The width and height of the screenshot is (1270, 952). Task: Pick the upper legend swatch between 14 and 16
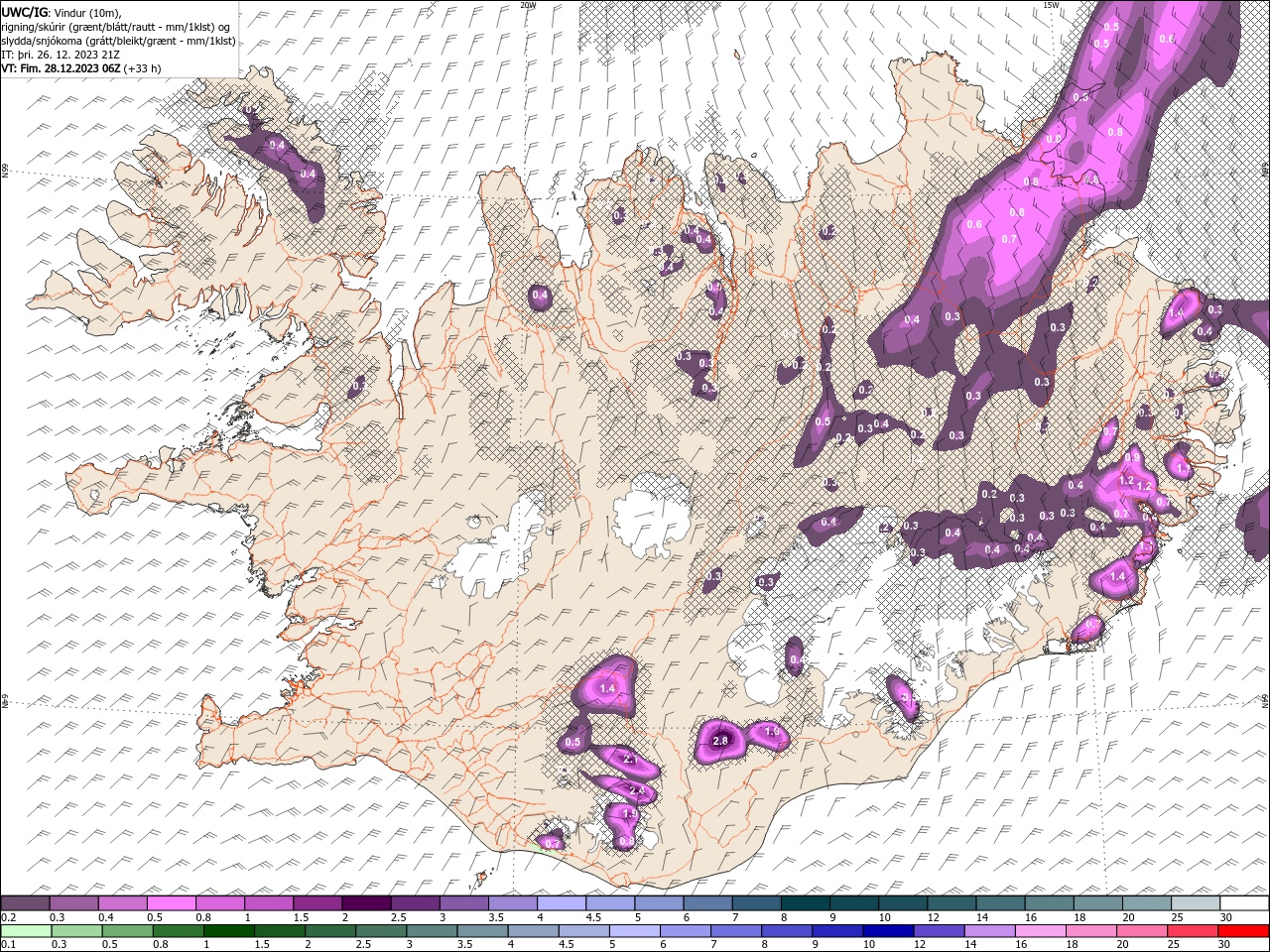[x=1000, y=903]
